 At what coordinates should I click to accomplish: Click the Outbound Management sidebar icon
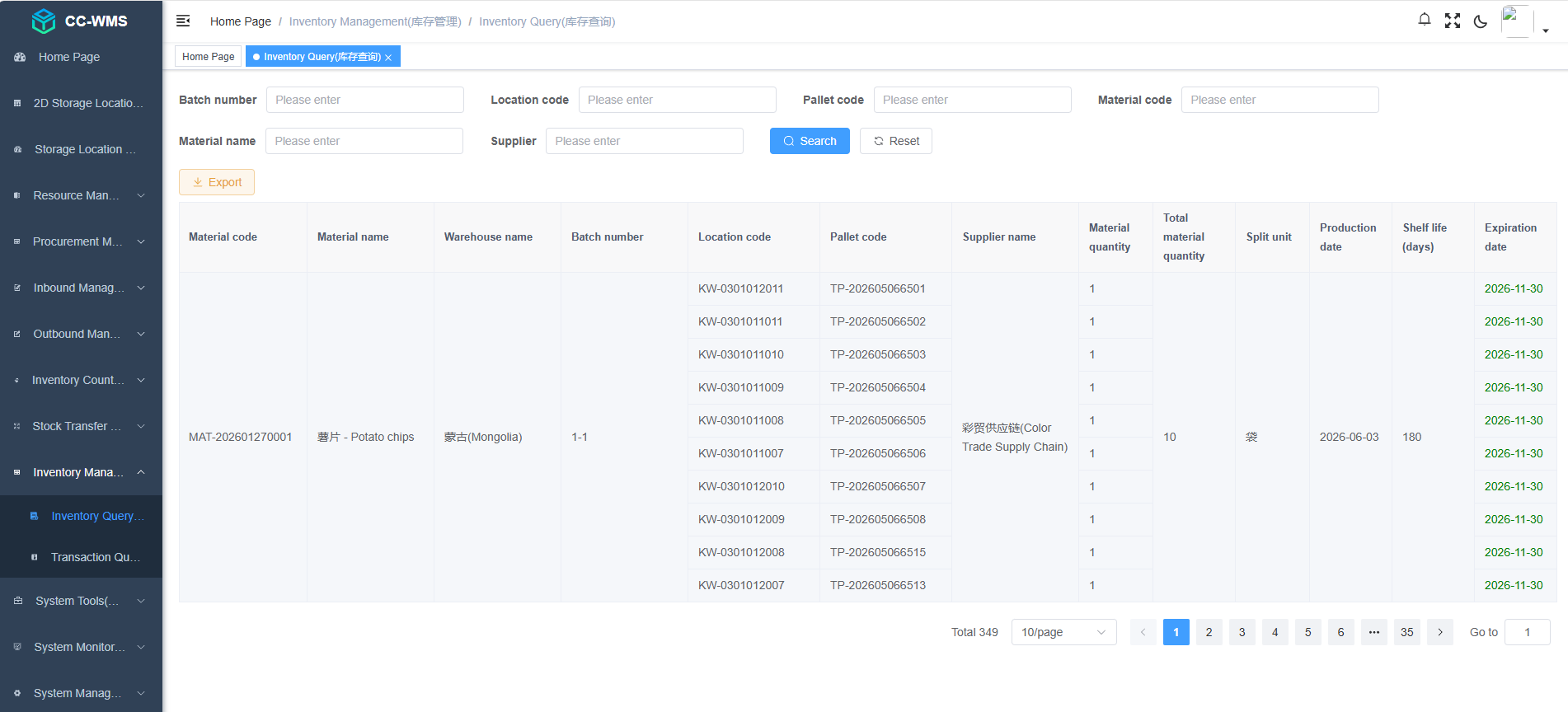tap(17, 334)
